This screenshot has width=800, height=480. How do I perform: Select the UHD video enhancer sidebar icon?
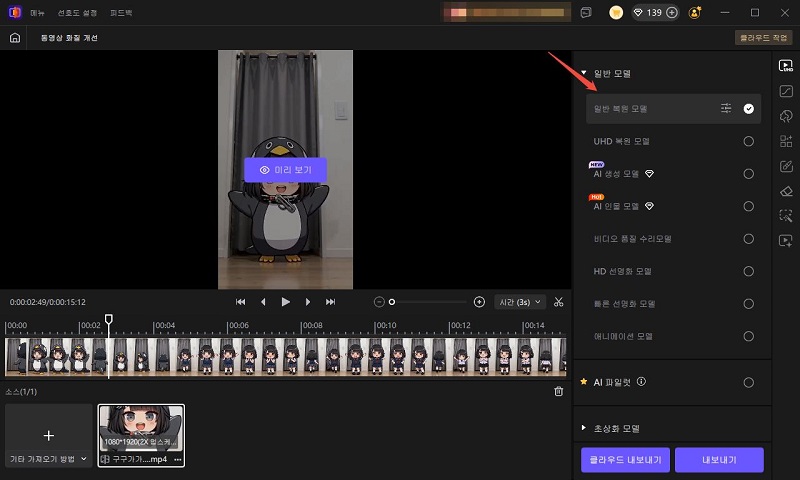[x=786, y=66]
